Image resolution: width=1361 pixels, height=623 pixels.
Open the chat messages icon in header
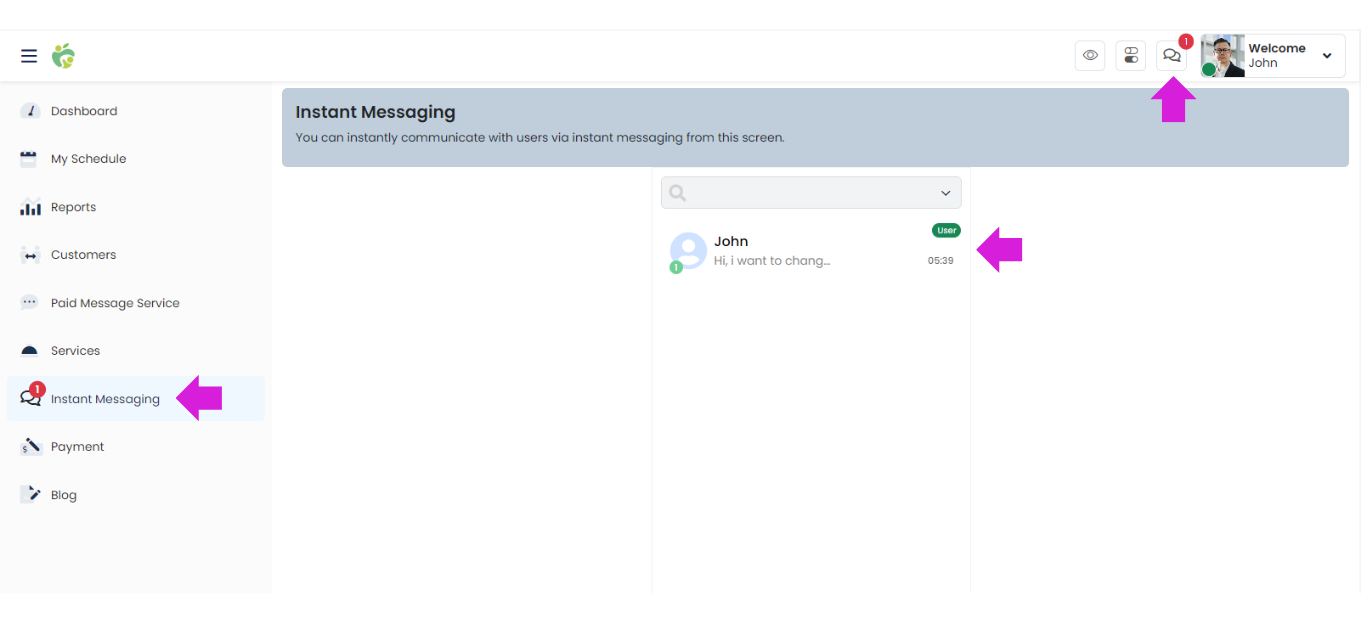coord(1171,56)
